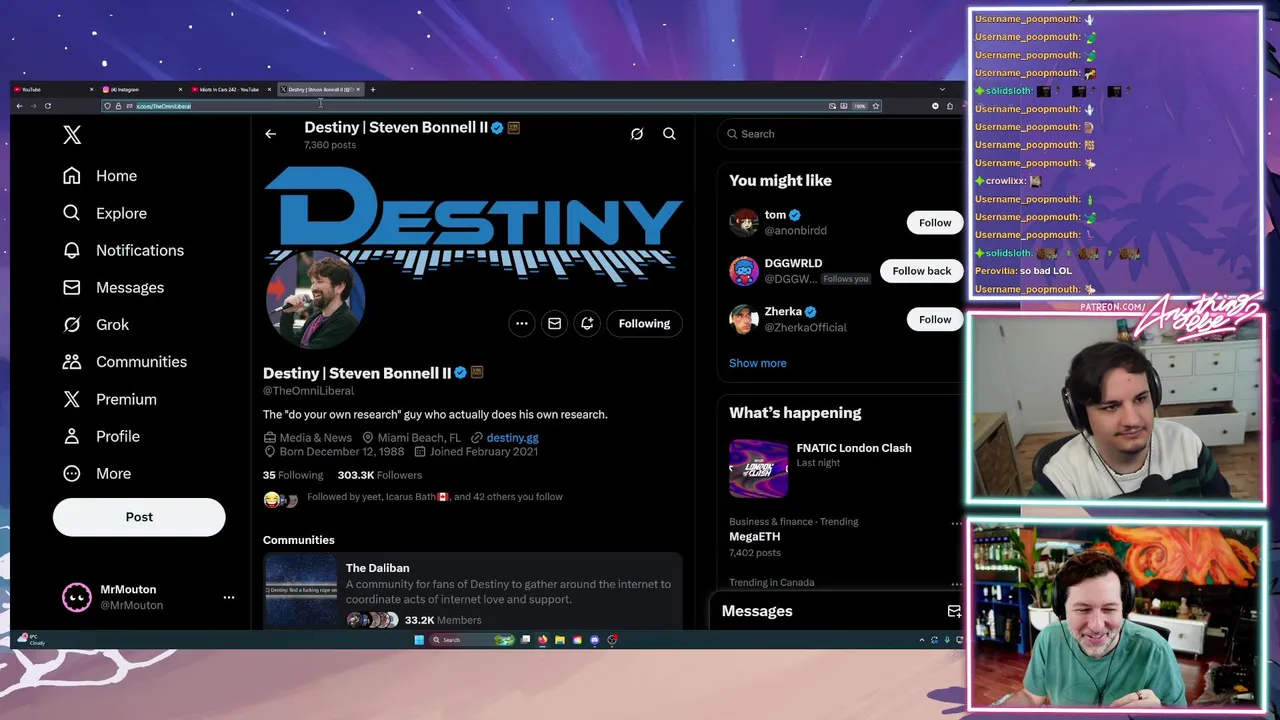Screen dimensions: 1280x720
Task: Click the Post button
Action: [x=139, y=517]
